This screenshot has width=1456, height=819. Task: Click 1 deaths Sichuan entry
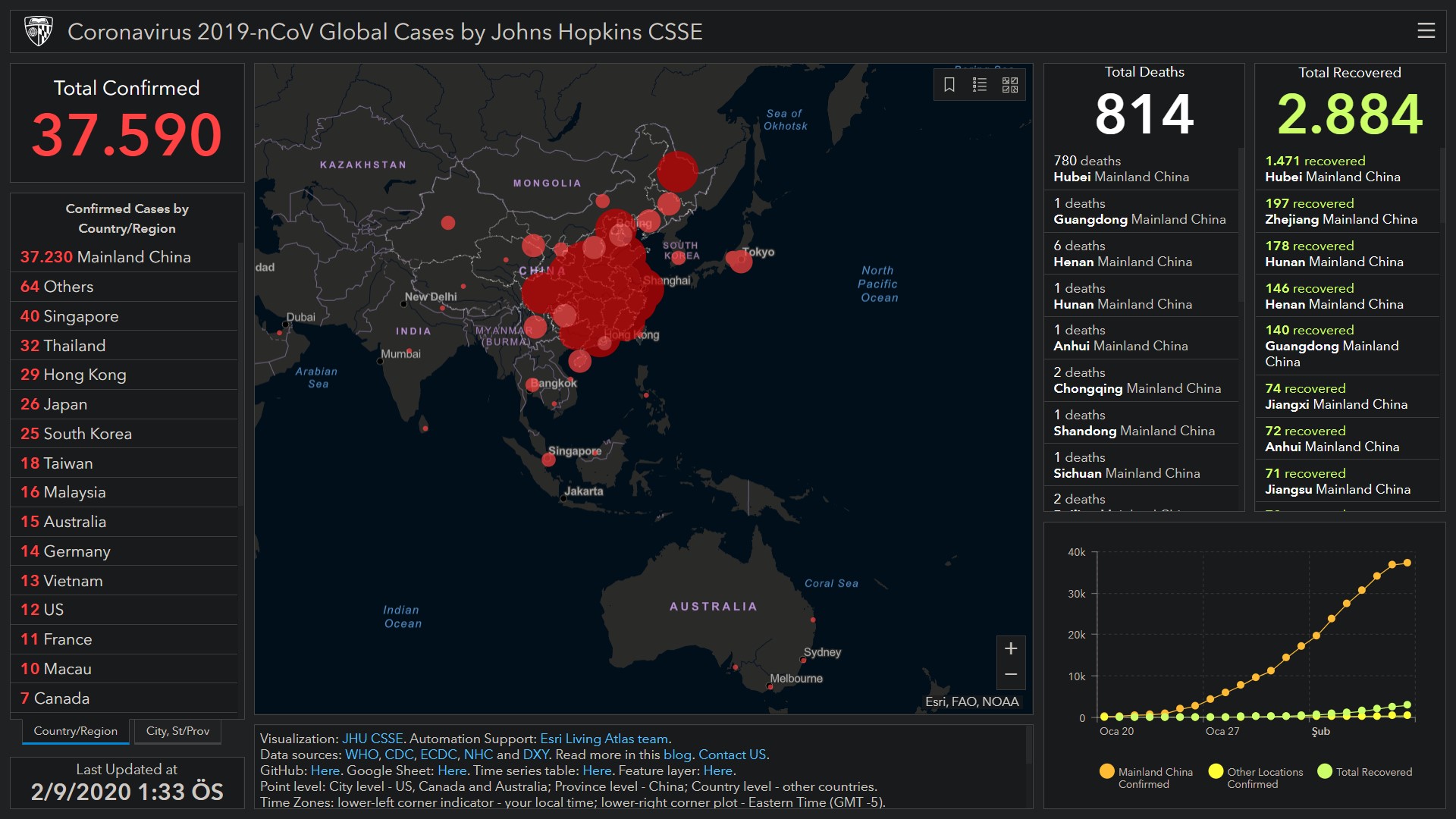(x=1141, y=465)
